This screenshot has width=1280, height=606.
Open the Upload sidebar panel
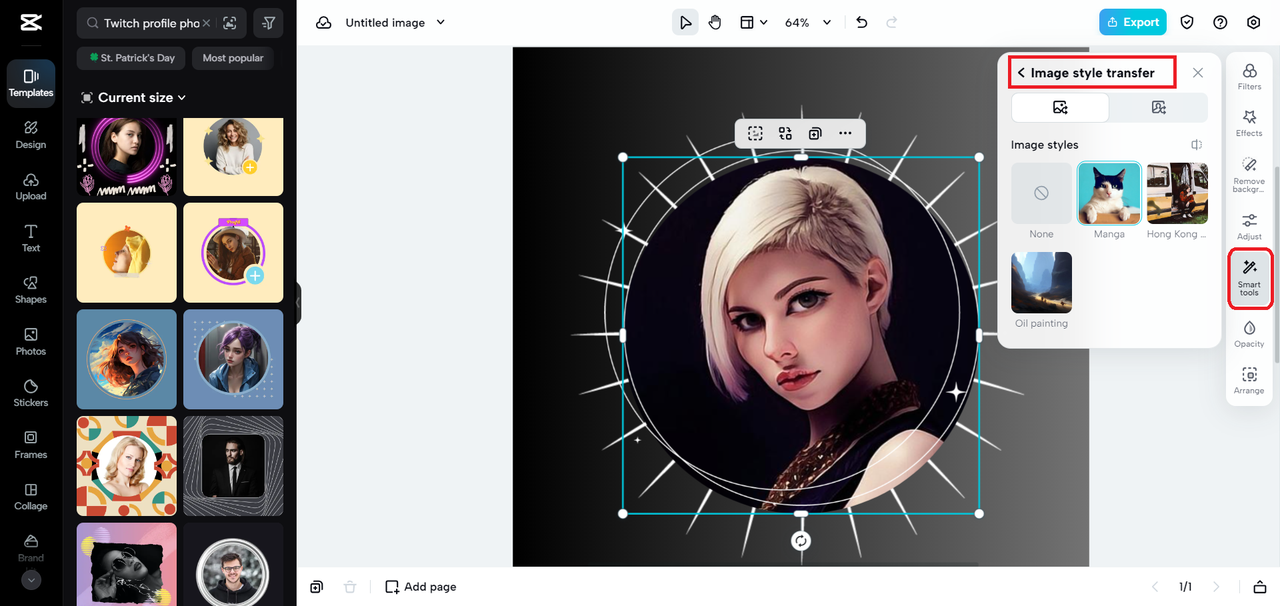[x=30, y=187]
